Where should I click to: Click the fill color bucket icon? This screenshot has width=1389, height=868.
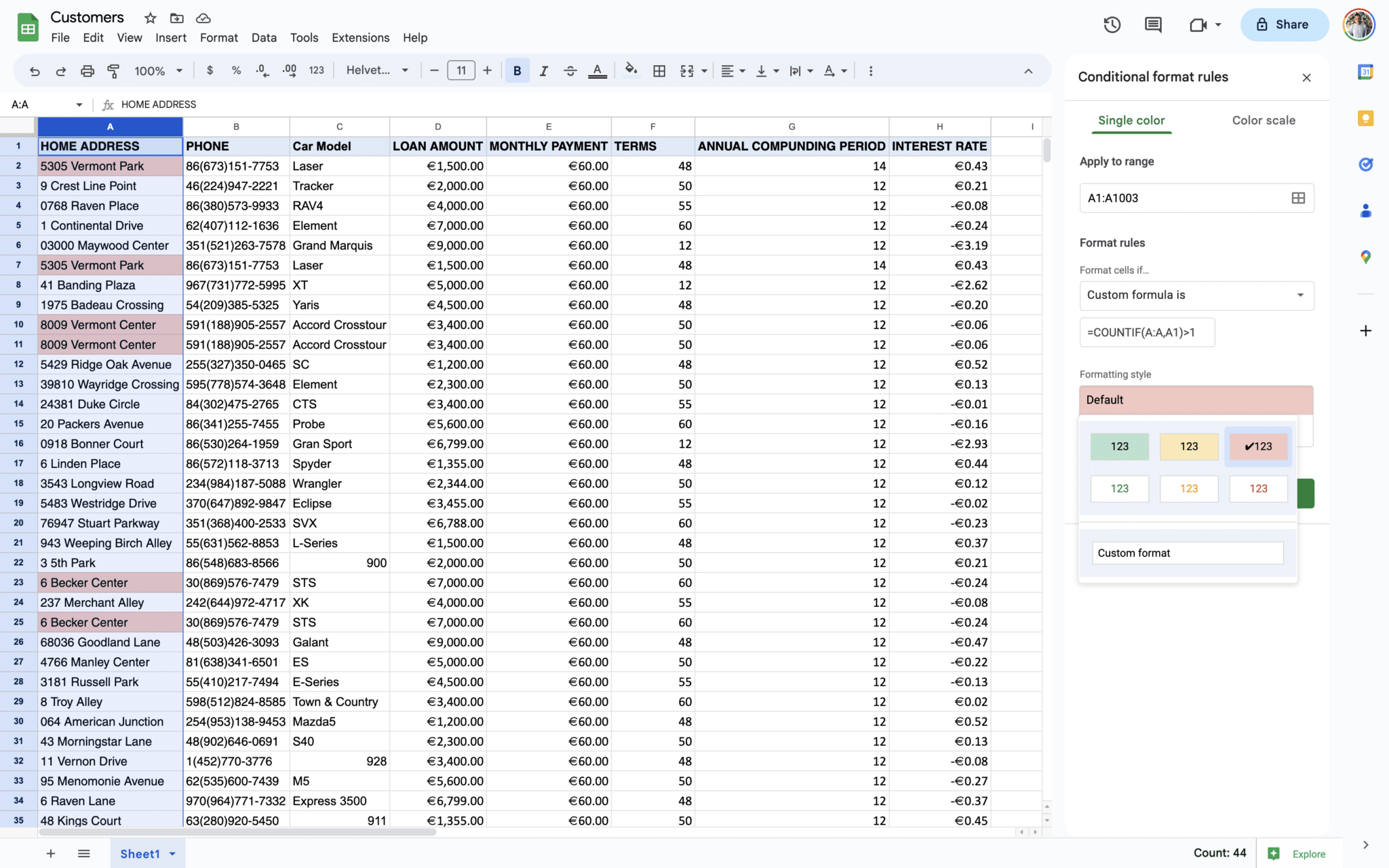(631, 71)
